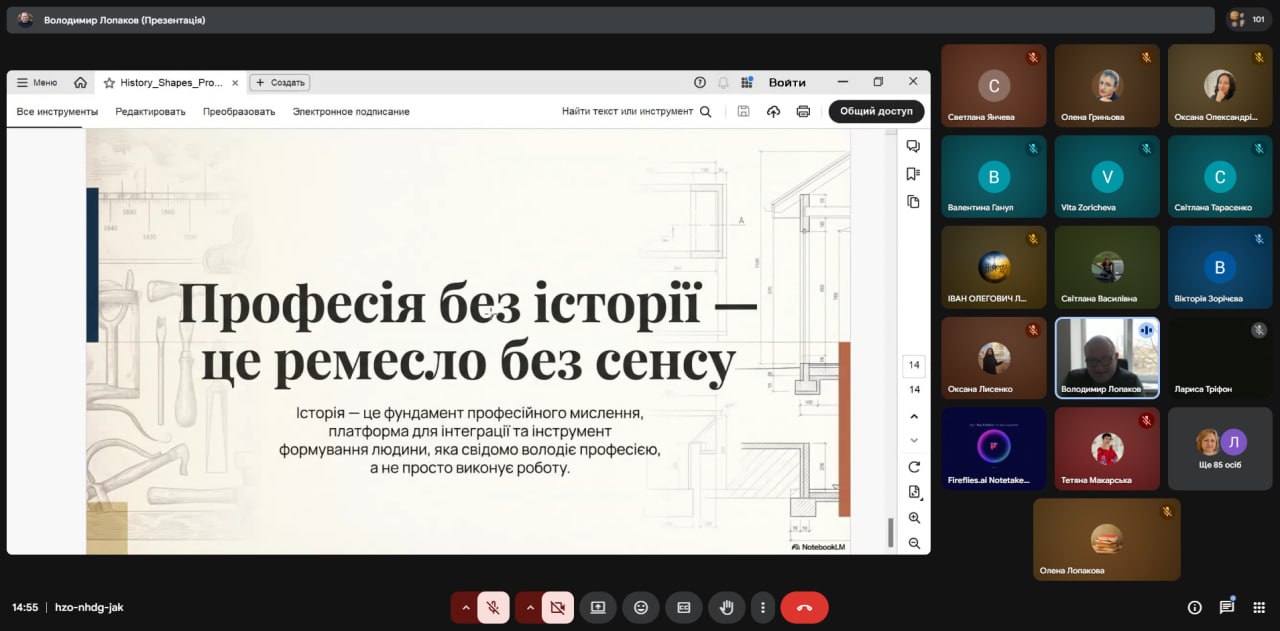
Task: Open the chat panel icon
Action: [x=1227, y=607]
